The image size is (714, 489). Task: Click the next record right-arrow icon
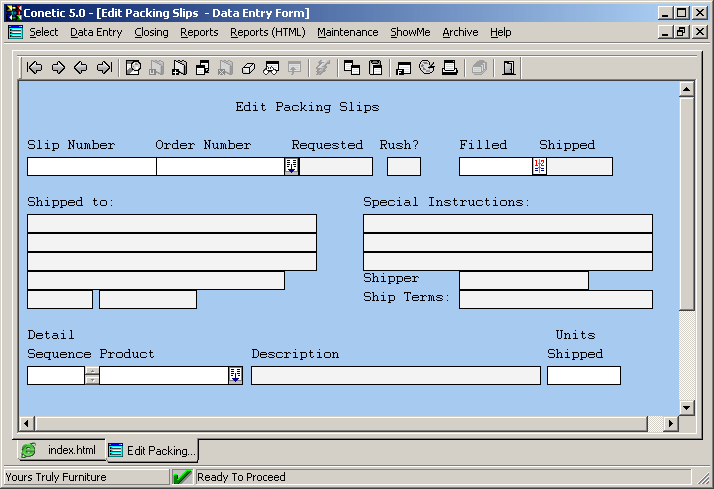(58, 68)
